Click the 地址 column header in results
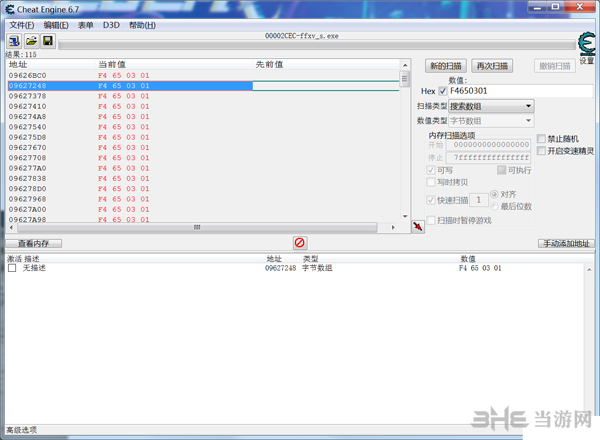Screen dimensions: 600x440 pyautogui.click(x=51, y=64)
